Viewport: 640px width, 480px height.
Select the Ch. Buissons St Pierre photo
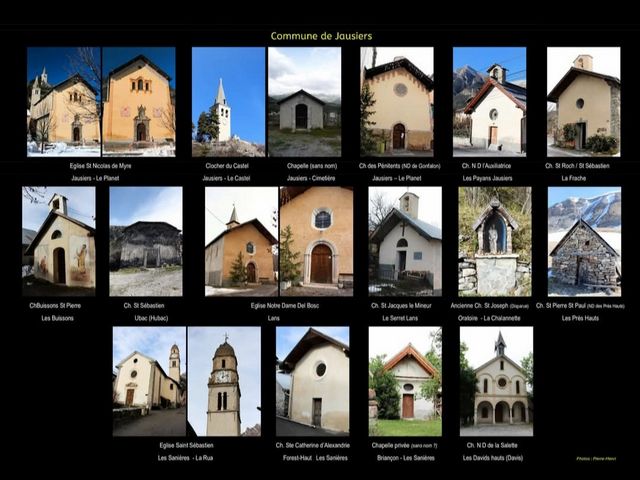click(59, 241)
